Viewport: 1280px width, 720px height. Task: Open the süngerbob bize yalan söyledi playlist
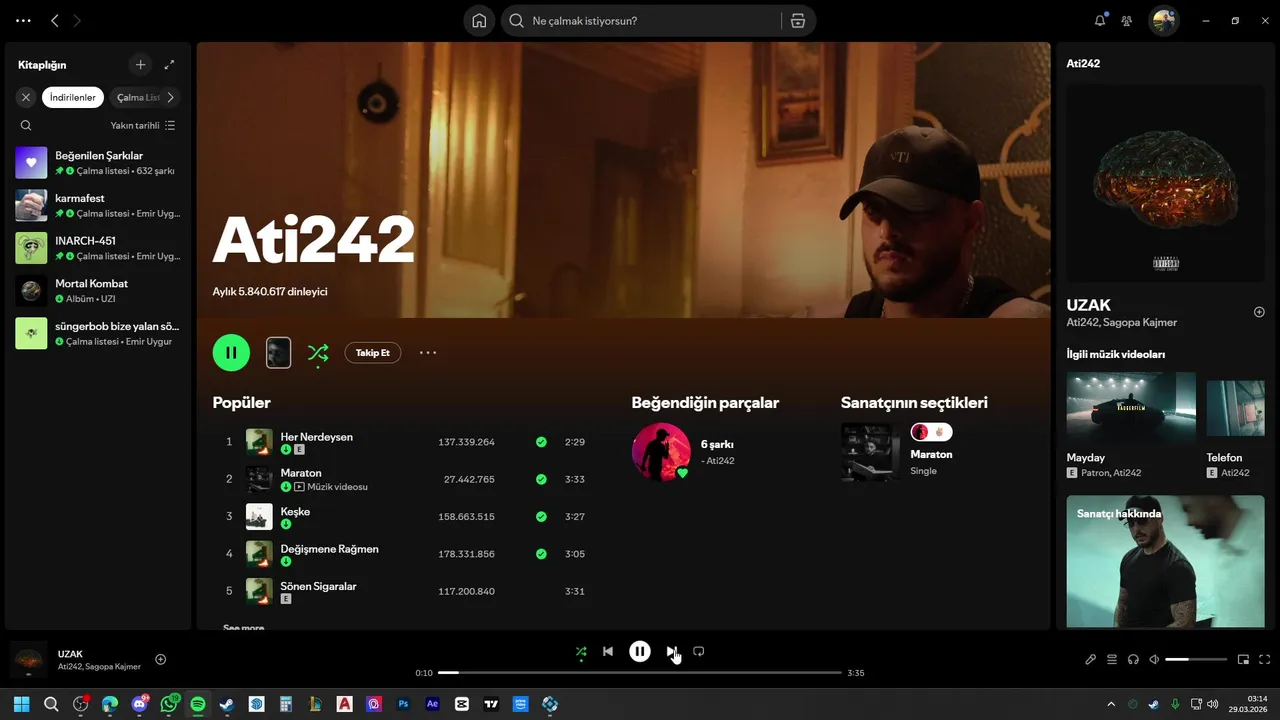97,333
